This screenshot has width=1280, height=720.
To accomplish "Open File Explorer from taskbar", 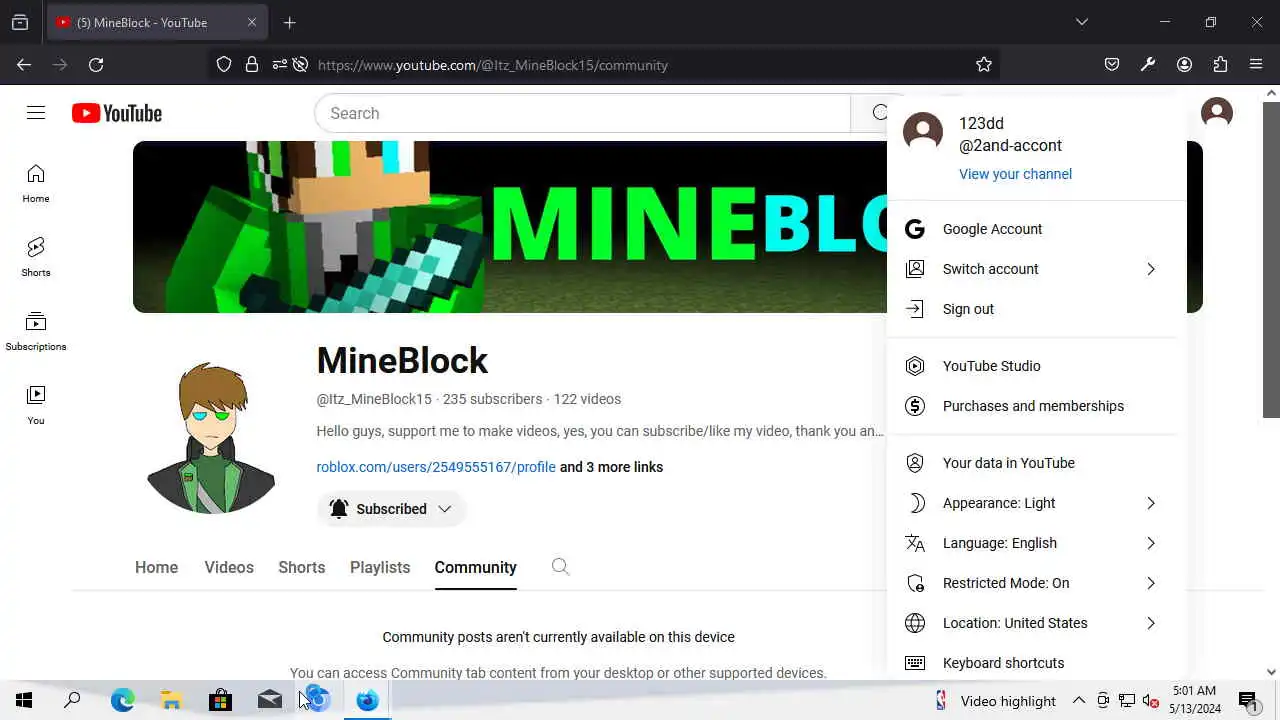I will pos(171,700).
